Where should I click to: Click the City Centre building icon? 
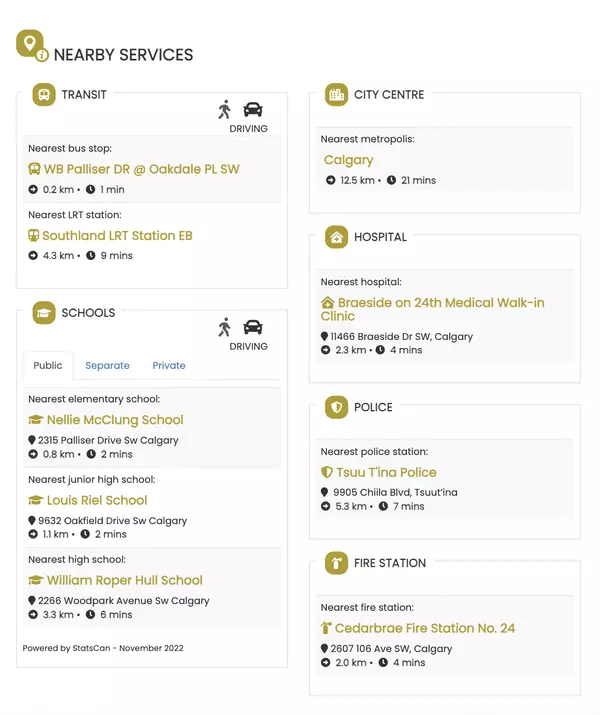(x=336, y=95)
